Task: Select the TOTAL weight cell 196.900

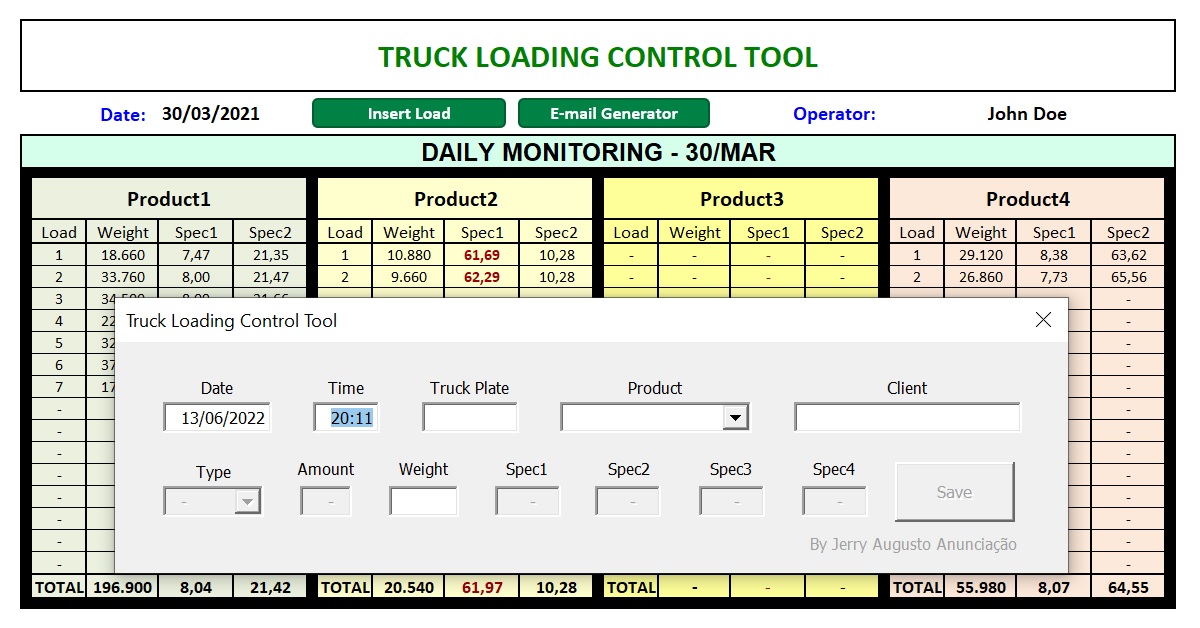Action: pos(122,587)
